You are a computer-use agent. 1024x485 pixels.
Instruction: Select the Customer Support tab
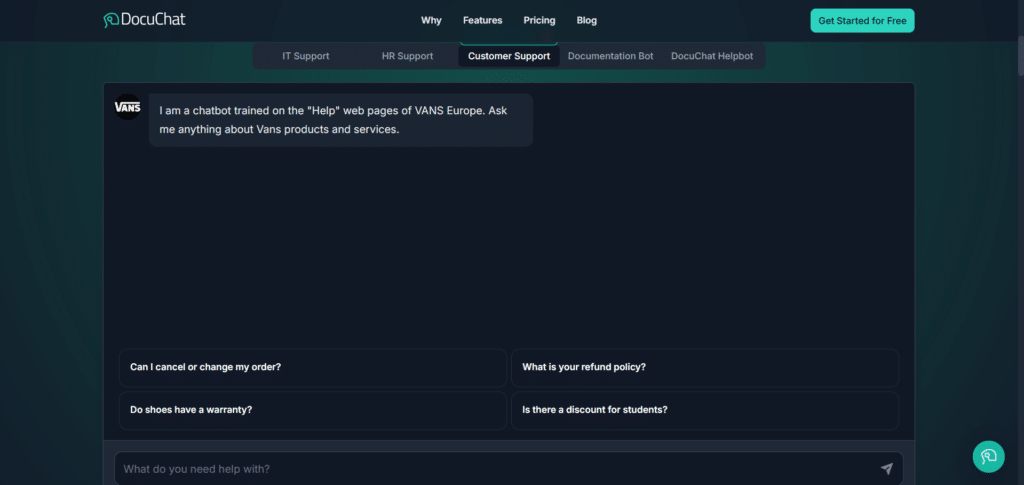click(509, 56)
